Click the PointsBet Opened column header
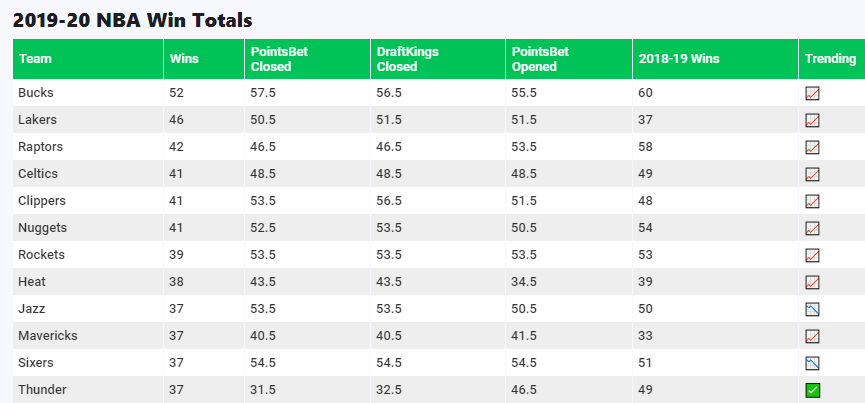Viewport: 865px width, 403px height. (540, 59)
